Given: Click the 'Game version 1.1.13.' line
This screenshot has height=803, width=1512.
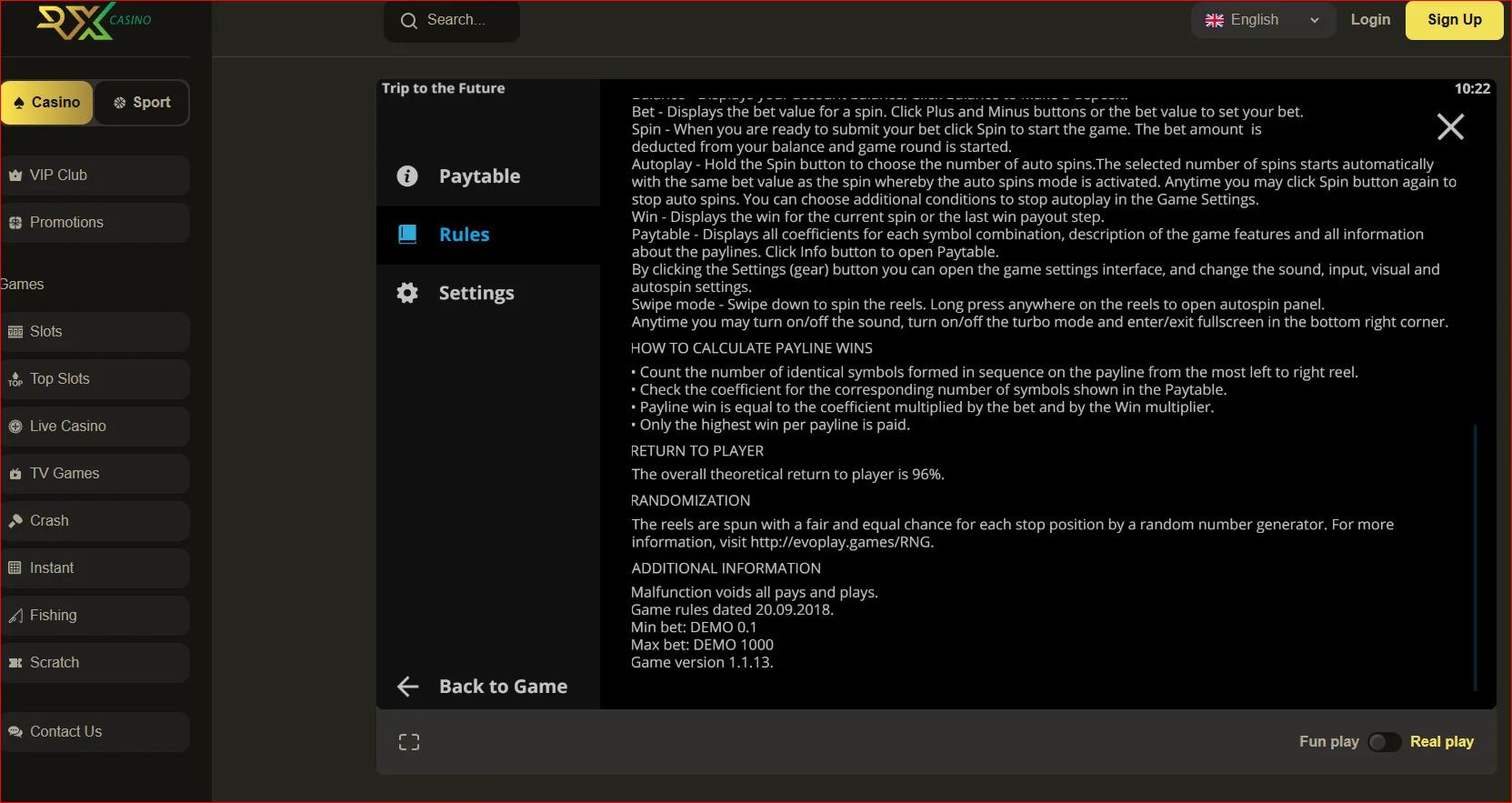Looking at the screenshot, I should point(702,663).
